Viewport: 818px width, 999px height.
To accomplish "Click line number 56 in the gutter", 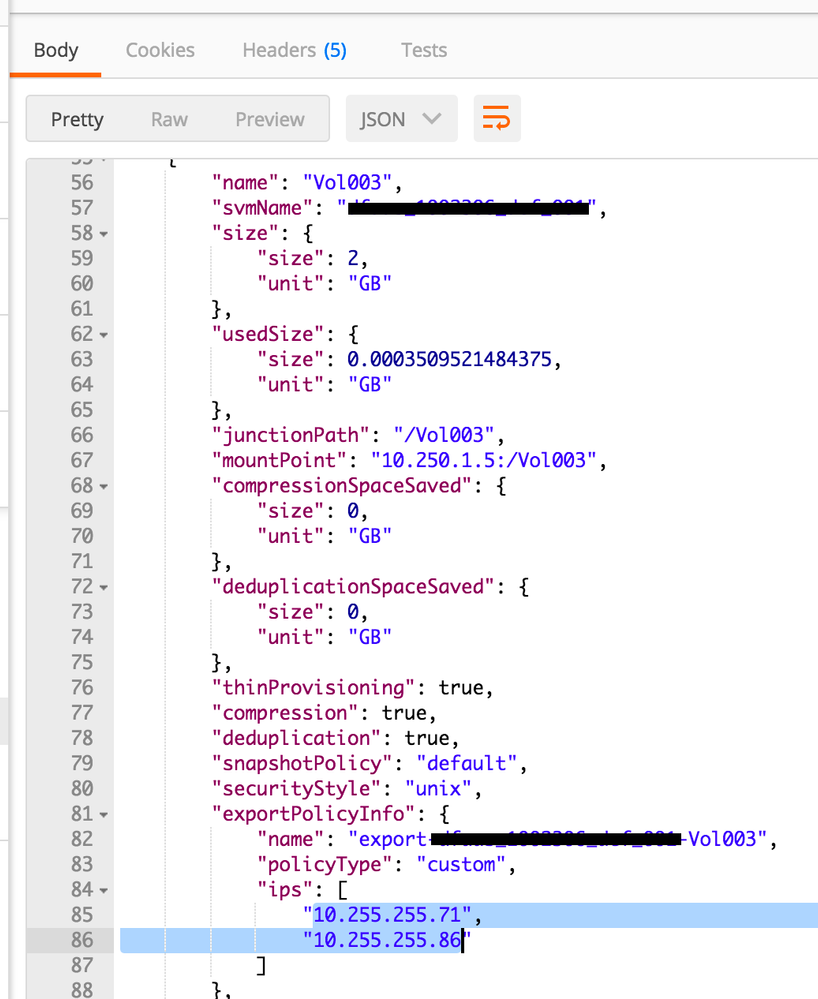I will coord(83,182).
